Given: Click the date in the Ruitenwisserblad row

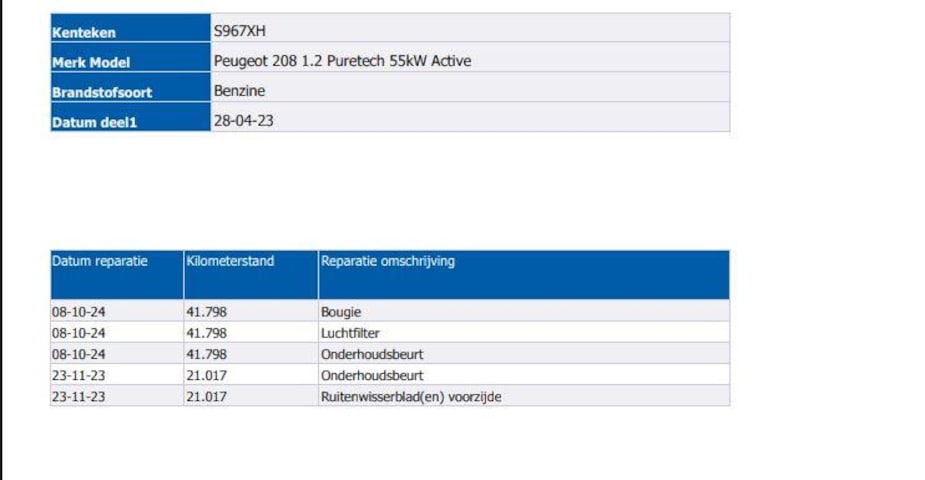Looking at the screenshot, I should click(79, 397).
